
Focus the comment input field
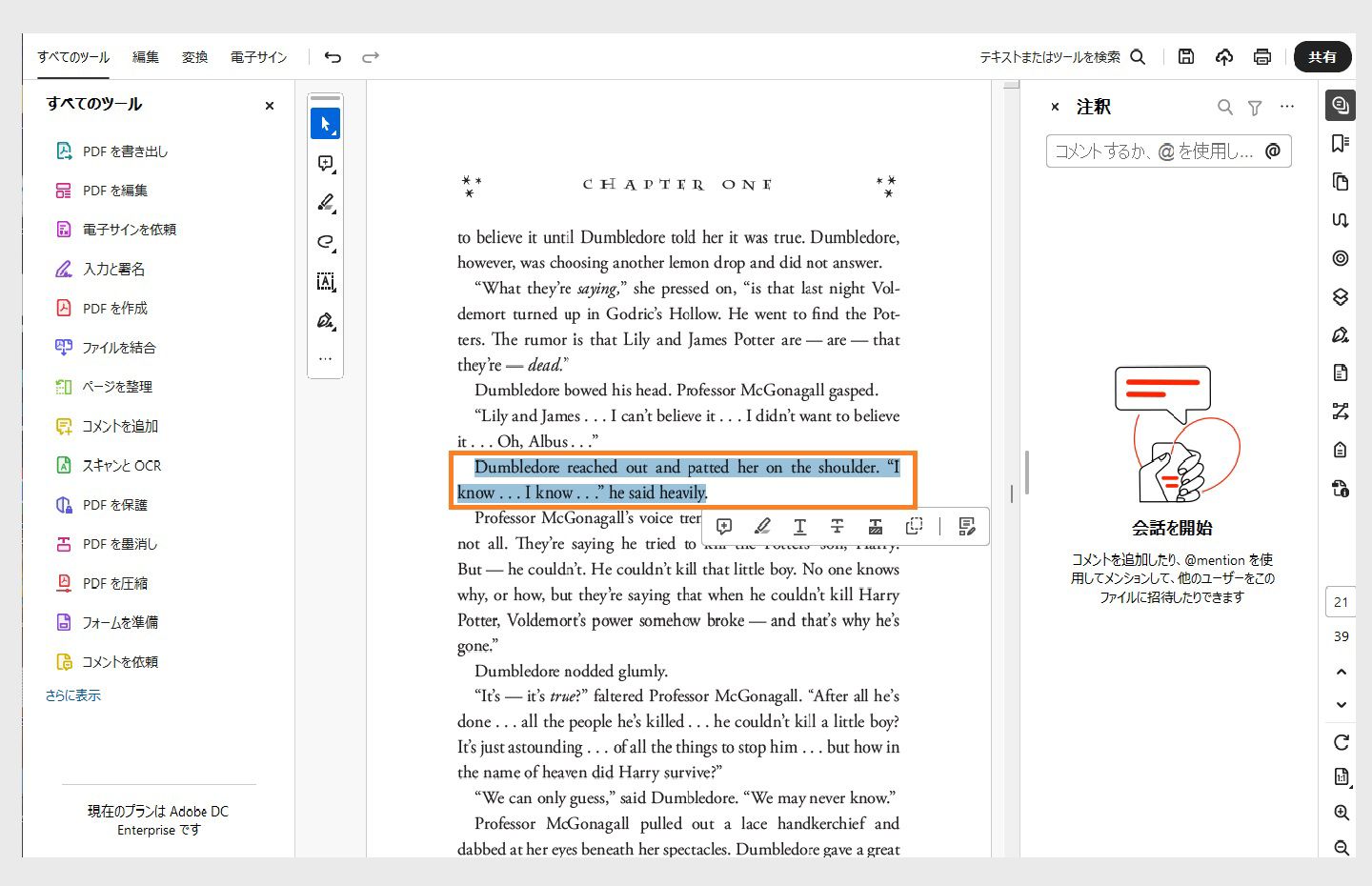point(1169,151)
